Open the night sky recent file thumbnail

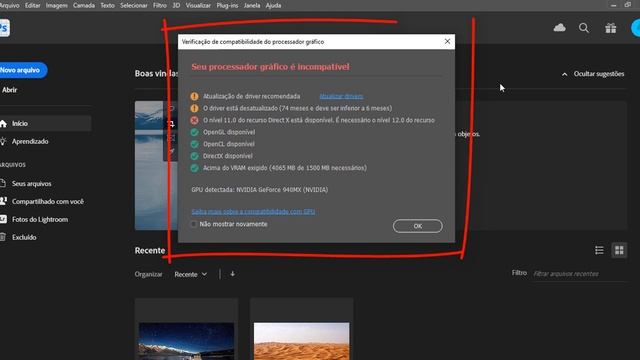[187, 341]
